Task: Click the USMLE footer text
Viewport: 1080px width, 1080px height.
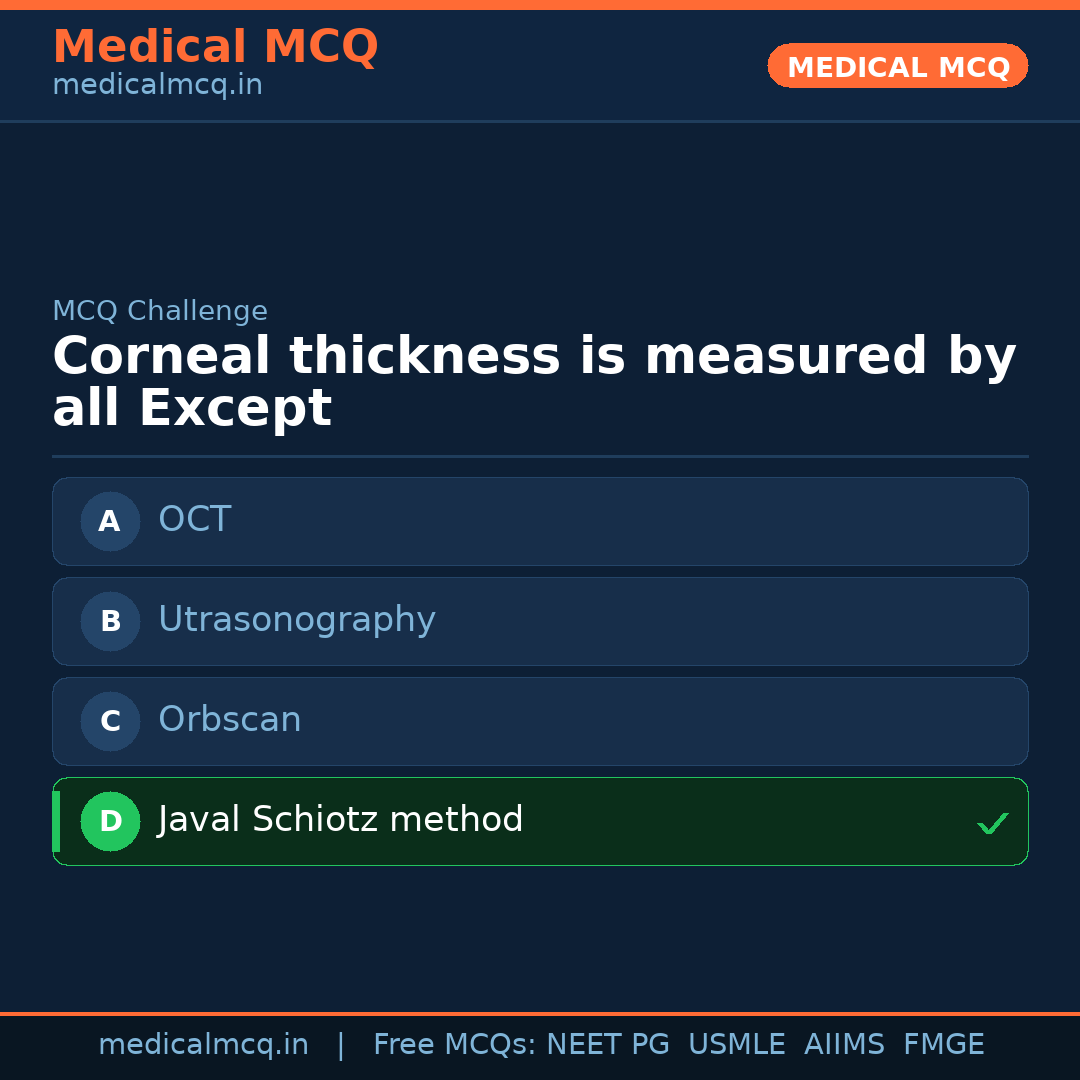Action: (x=736, y=1045)
